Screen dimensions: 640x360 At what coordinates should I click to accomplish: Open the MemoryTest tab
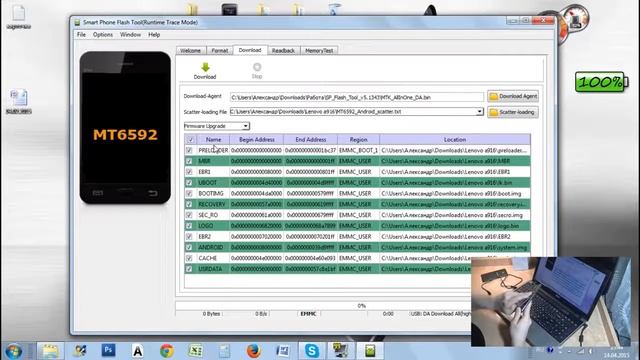click(x=319, y=51)
